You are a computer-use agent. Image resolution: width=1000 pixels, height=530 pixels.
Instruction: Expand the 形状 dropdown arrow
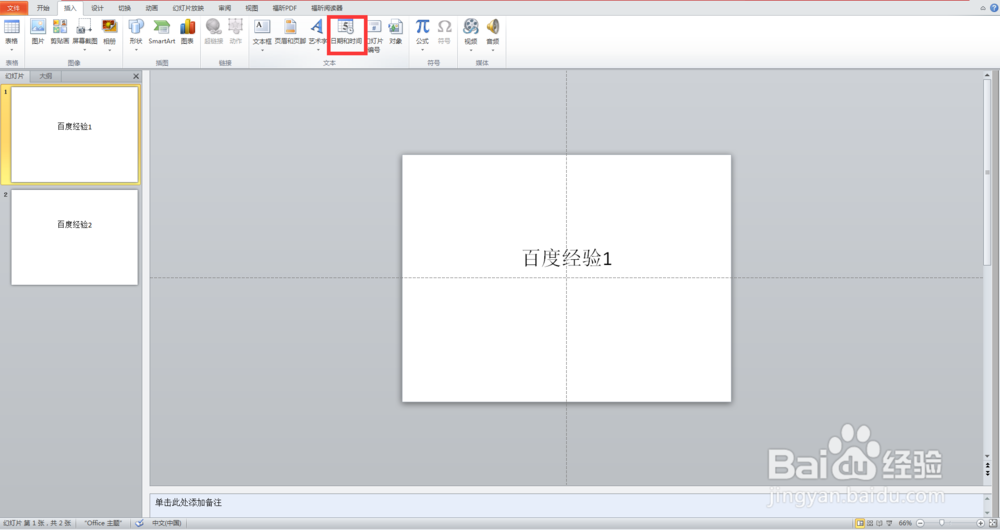[136, 50]
